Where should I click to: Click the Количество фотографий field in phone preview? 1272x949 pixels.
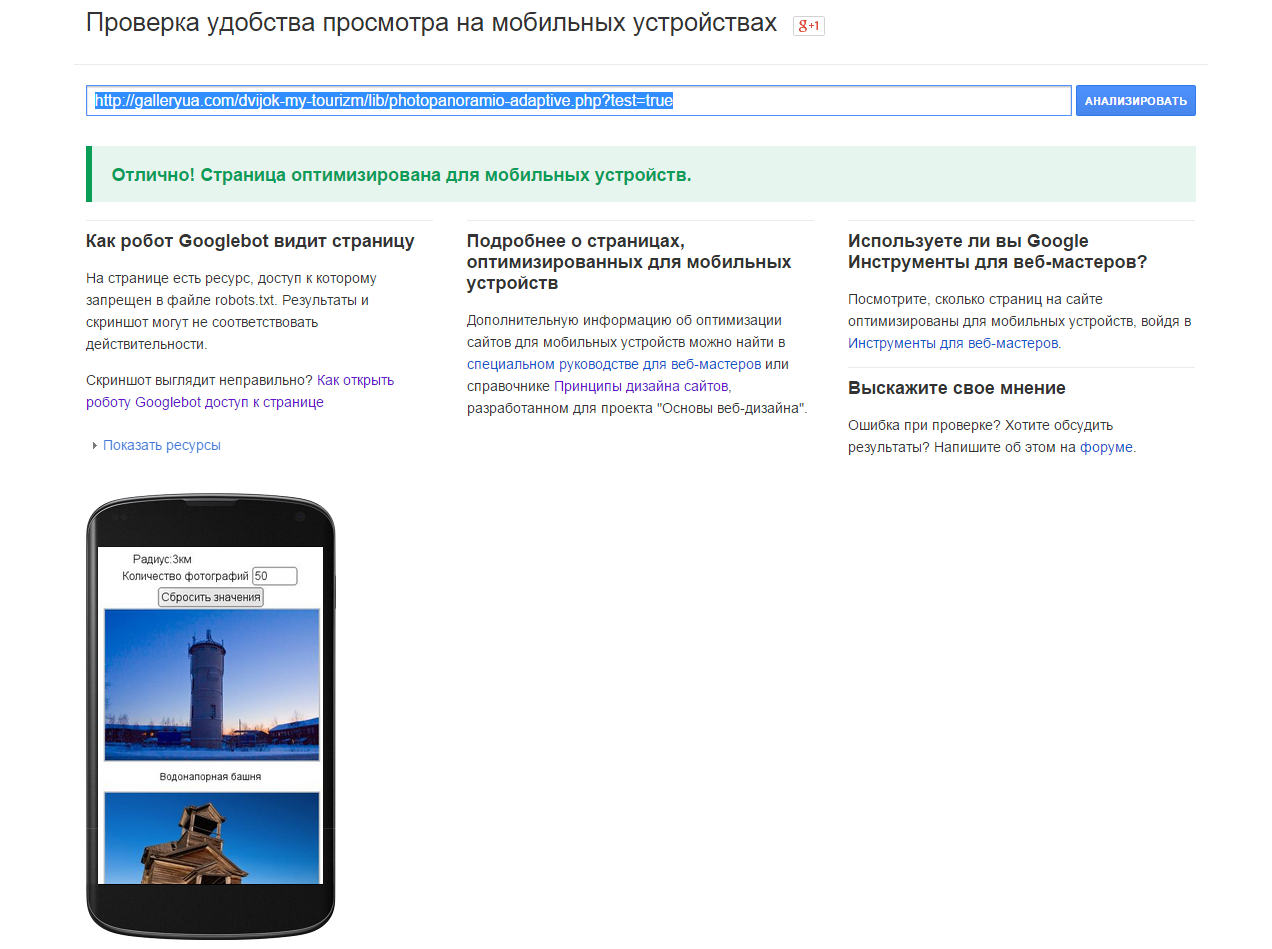[274, 576]
